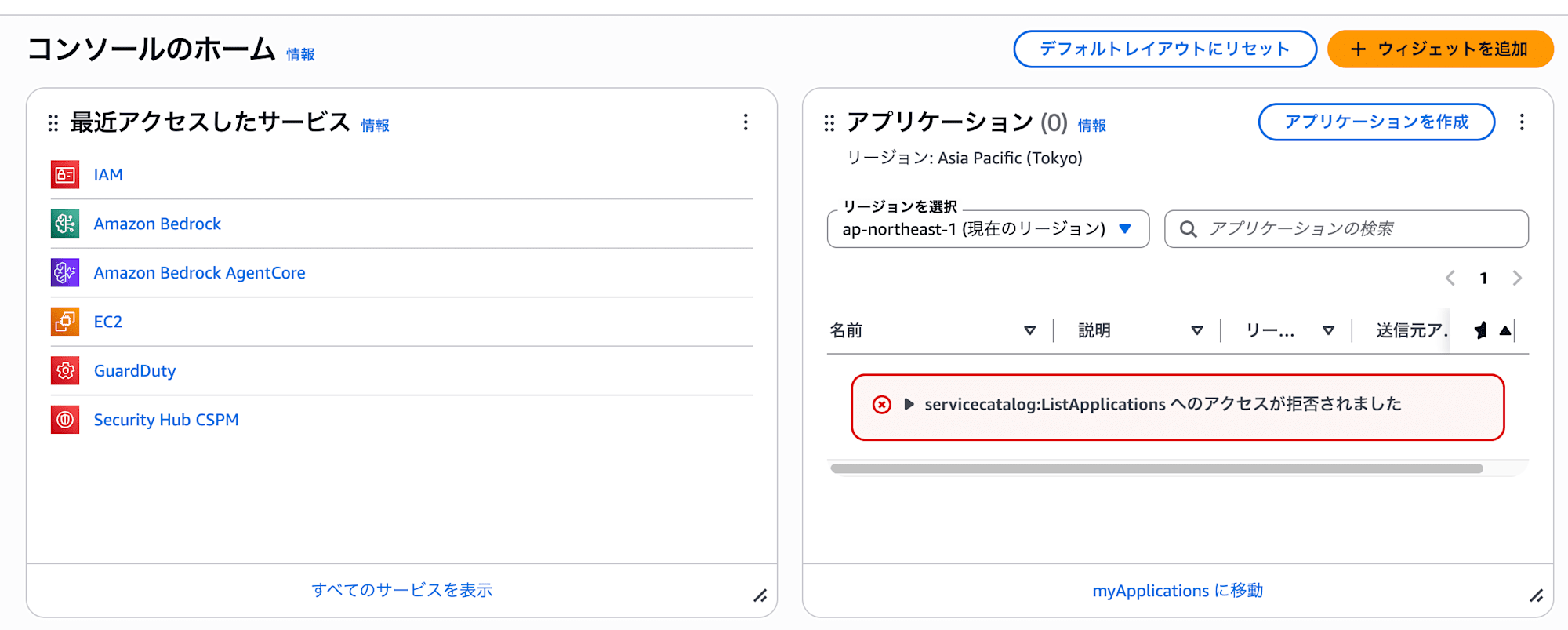This screenshot has width=1568, height=630.
Task: Click ウィジェットを追加 button
Action: click(x=1440, y=49)
